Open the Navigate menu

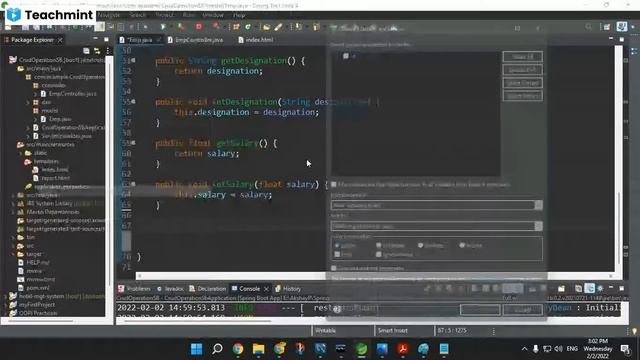pos(109,15)
